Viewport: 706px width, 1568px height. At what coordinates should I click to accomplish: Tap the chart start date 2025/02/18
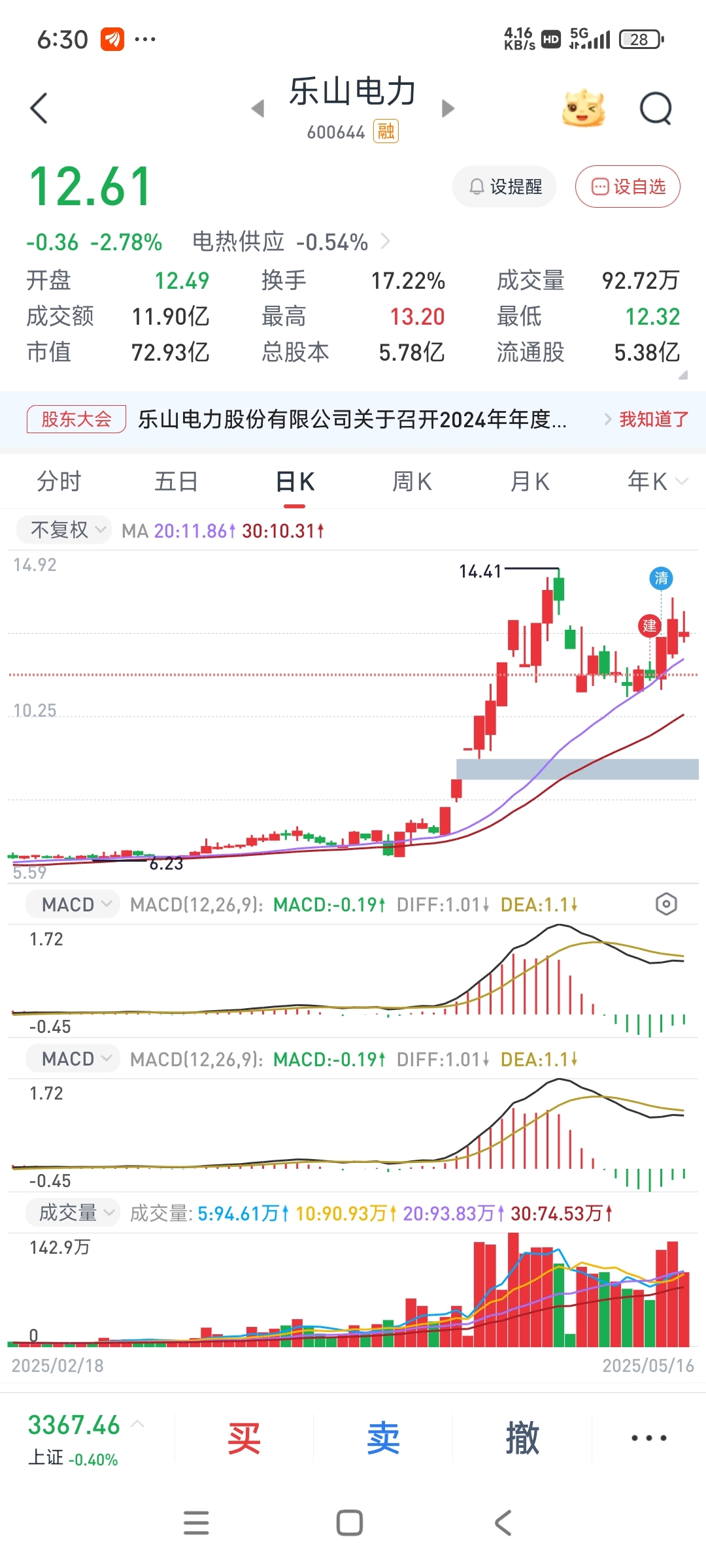pos(58,1365)
